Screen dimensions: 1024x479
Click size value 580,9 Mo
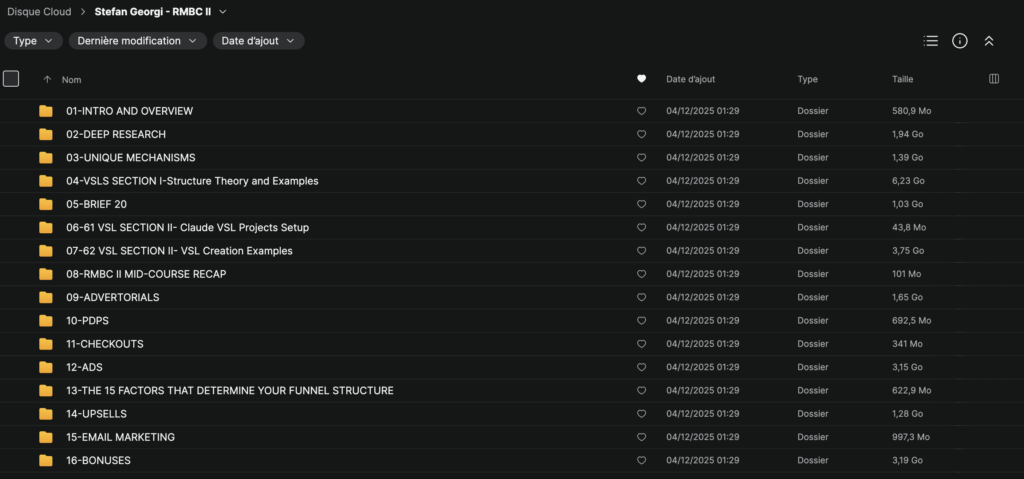[x=912, y=111]
